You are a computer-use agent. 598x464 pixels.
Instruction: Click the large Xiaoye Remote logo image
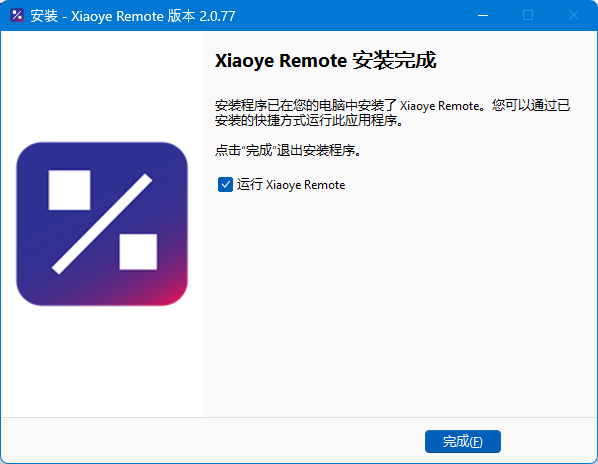point(102,224)
